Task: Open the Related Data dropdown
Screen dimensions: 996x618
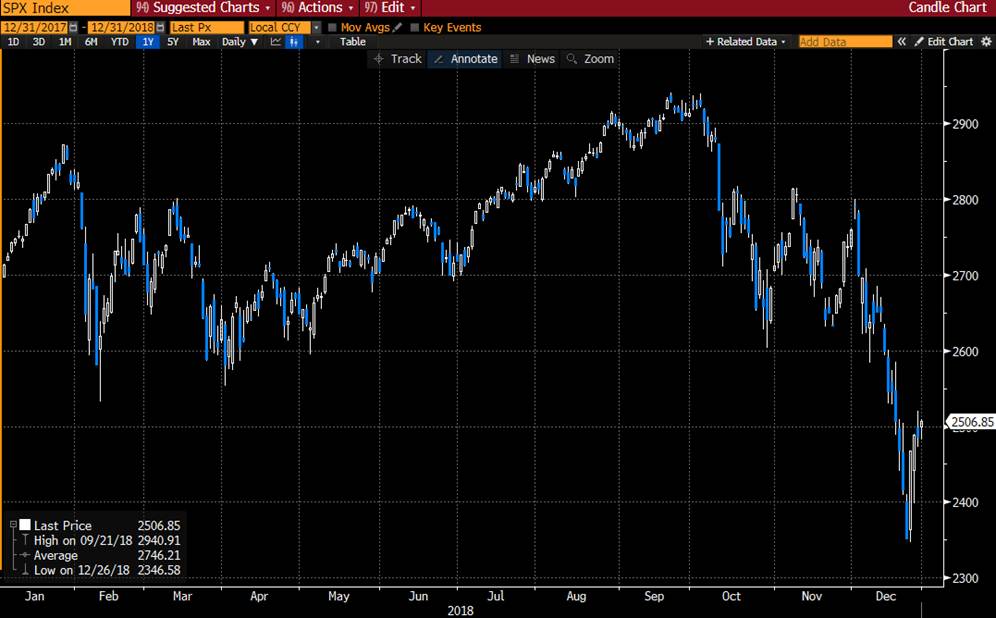Action: coord(746,42)
